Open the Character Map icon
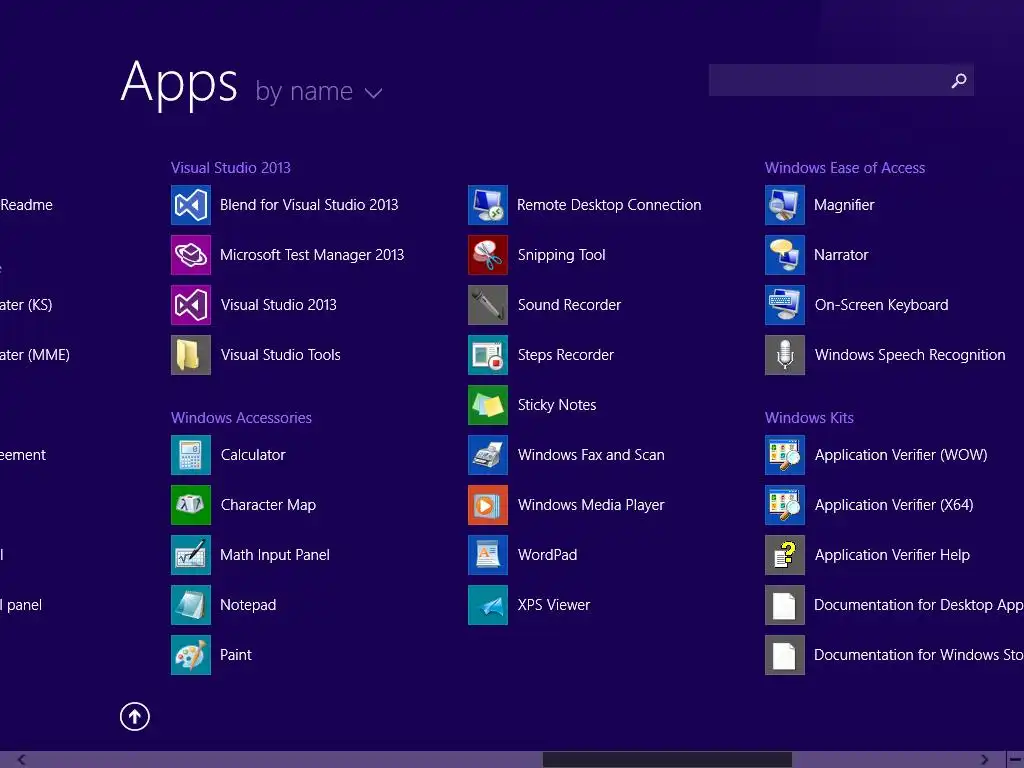This screenshot has width=1024, height=768. pyautogui.click(x=191, y=505)
